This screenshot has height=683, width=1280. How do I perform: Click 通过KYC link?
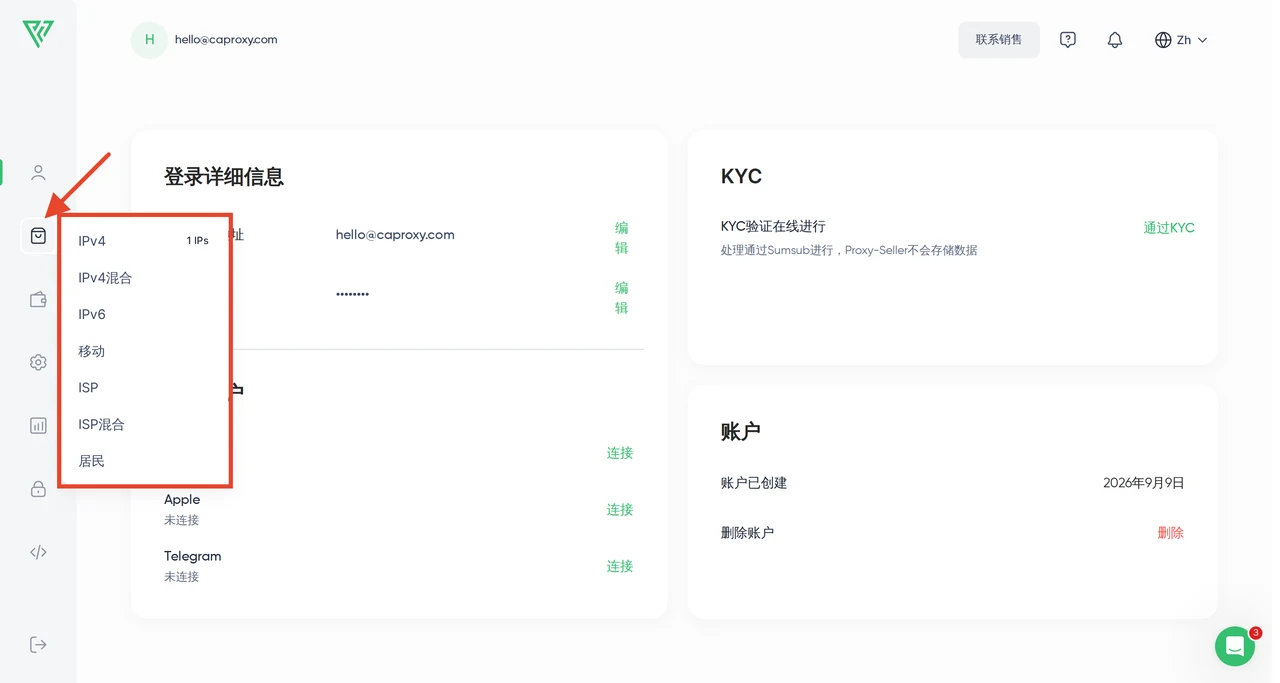(1169, 228)
